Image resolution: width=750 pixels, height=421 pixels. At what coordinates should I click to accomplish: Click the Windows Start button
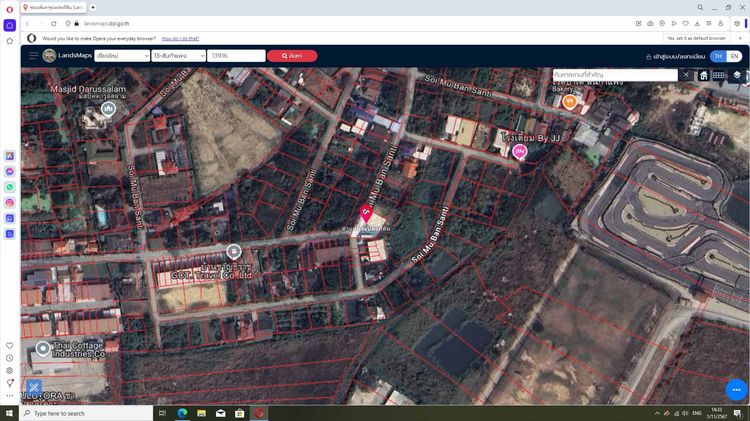[9, 413]
